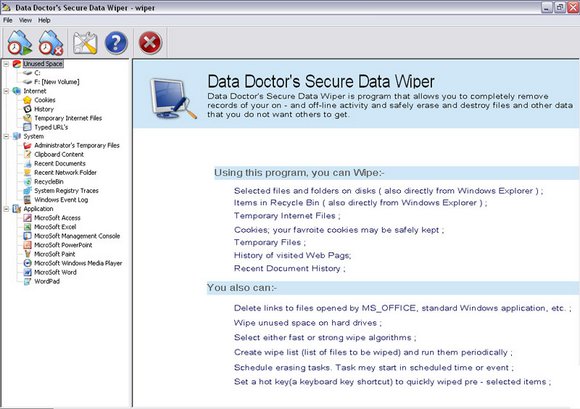Click the blue help question mark icon
Screen dimensions: 580x409
(x=116, y=43)
